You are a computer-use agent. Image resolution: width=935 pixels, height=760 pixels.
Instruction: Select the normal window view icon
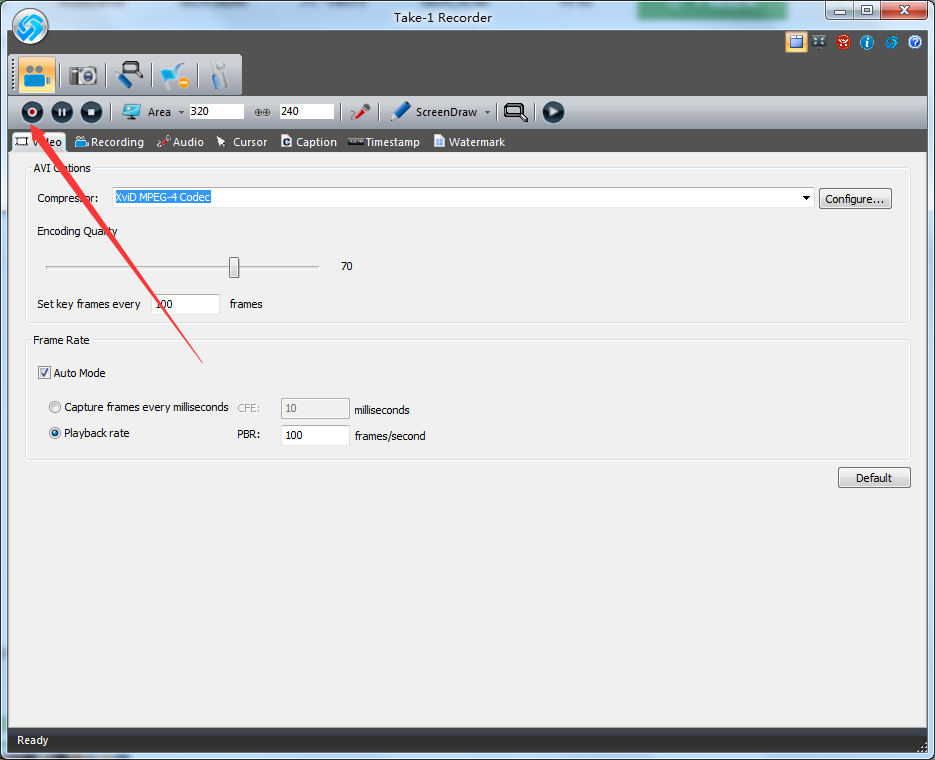(x=796, y=42)
